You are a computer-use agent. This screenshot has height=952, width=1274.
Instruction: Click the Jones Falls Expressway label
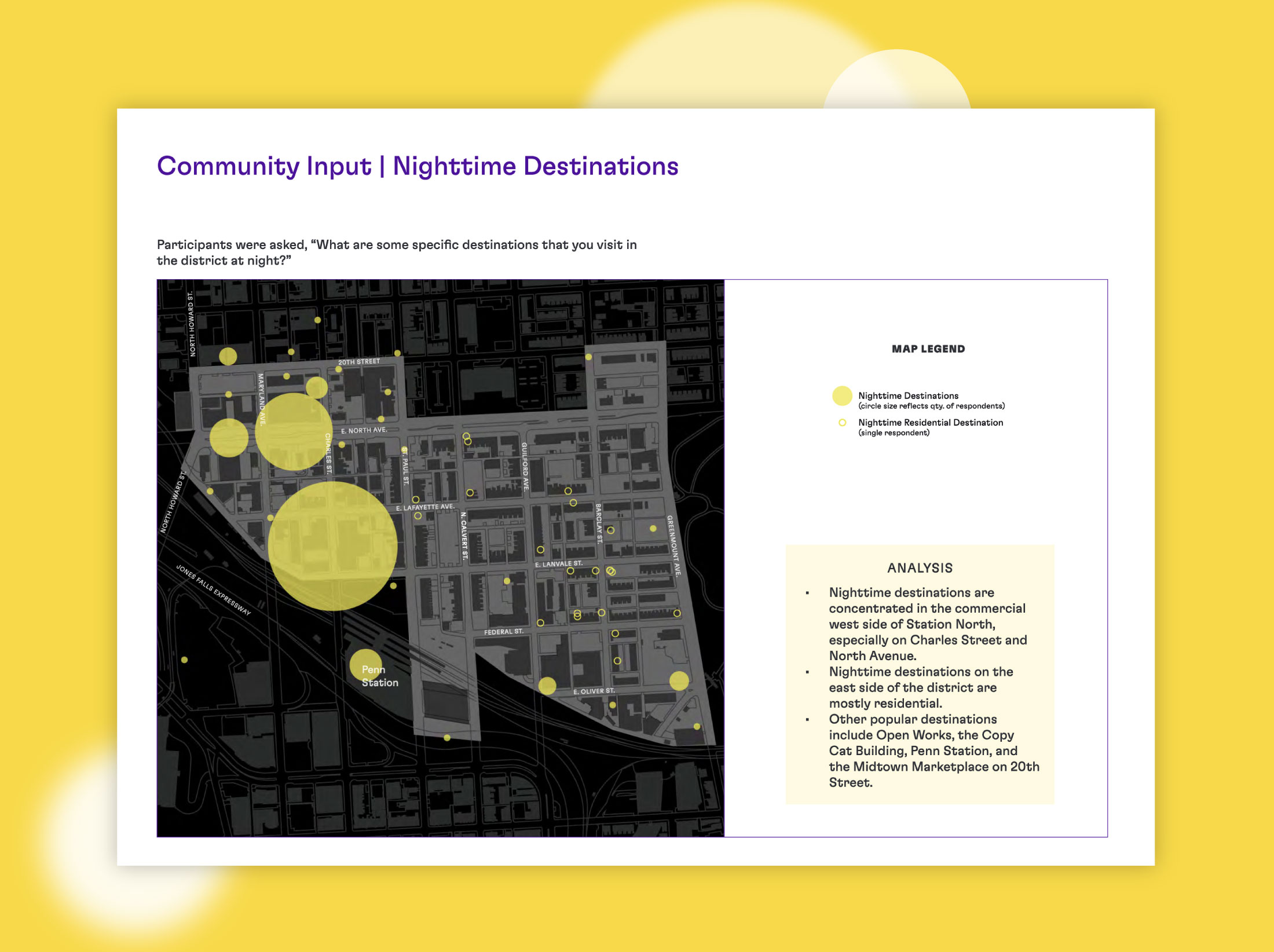point(213,589)
